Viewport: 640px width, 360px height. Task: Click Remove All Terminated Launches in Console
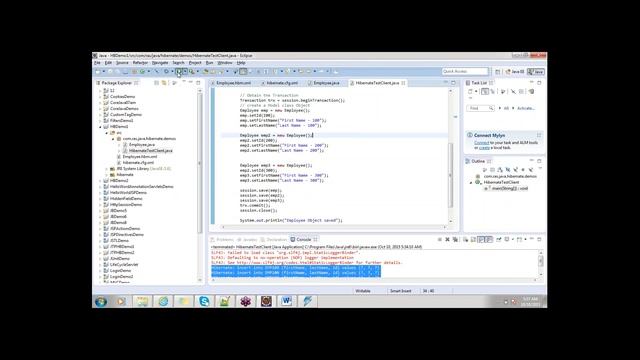pos(455,240)
